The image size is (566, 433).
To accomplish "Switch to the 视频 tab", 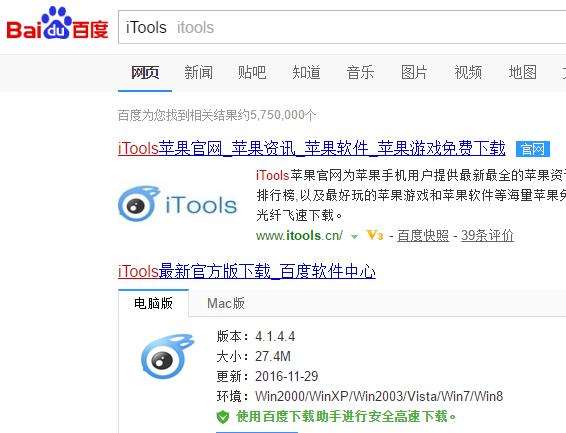I will [x=468, y=73].
